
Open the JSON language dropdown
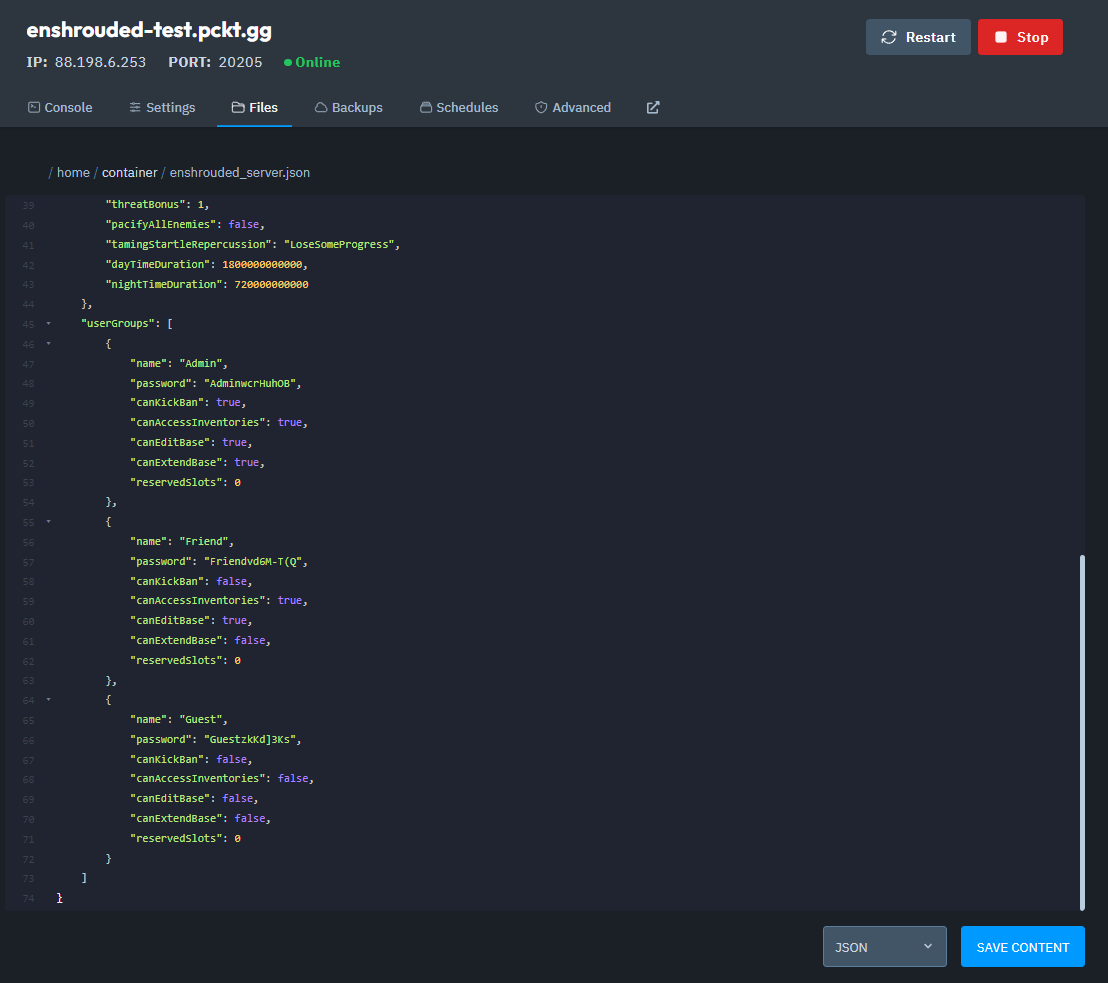tap(884, 947)
